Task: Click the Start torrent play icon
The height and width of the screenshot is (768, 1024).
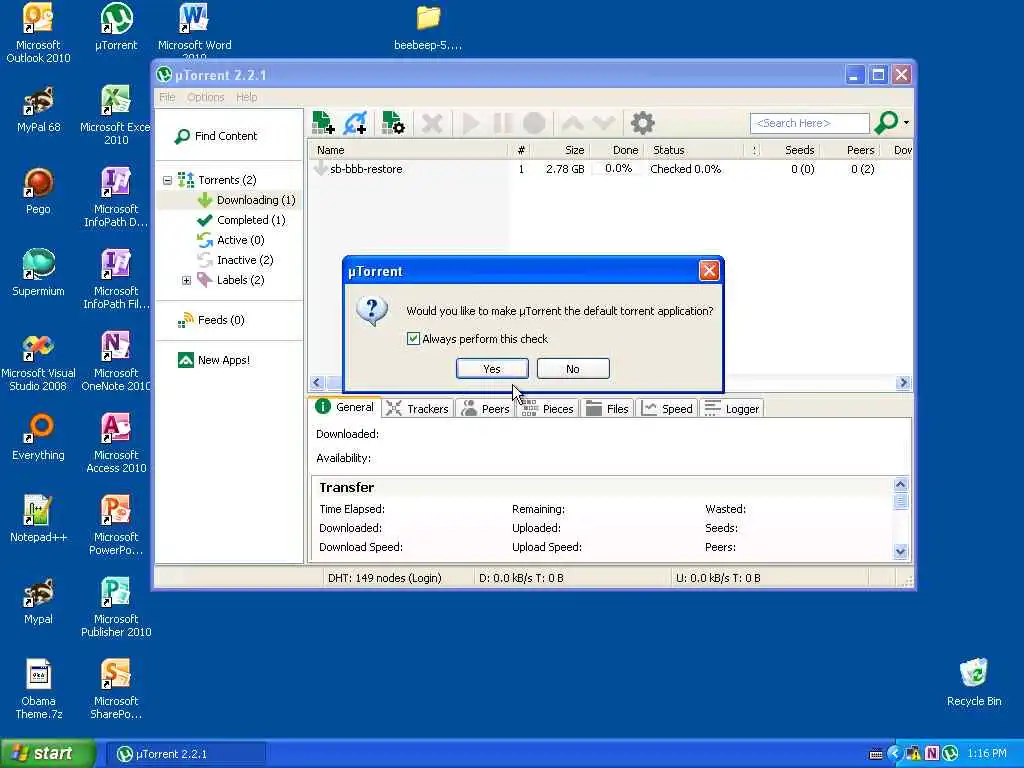Action: (x=470, y=123)
